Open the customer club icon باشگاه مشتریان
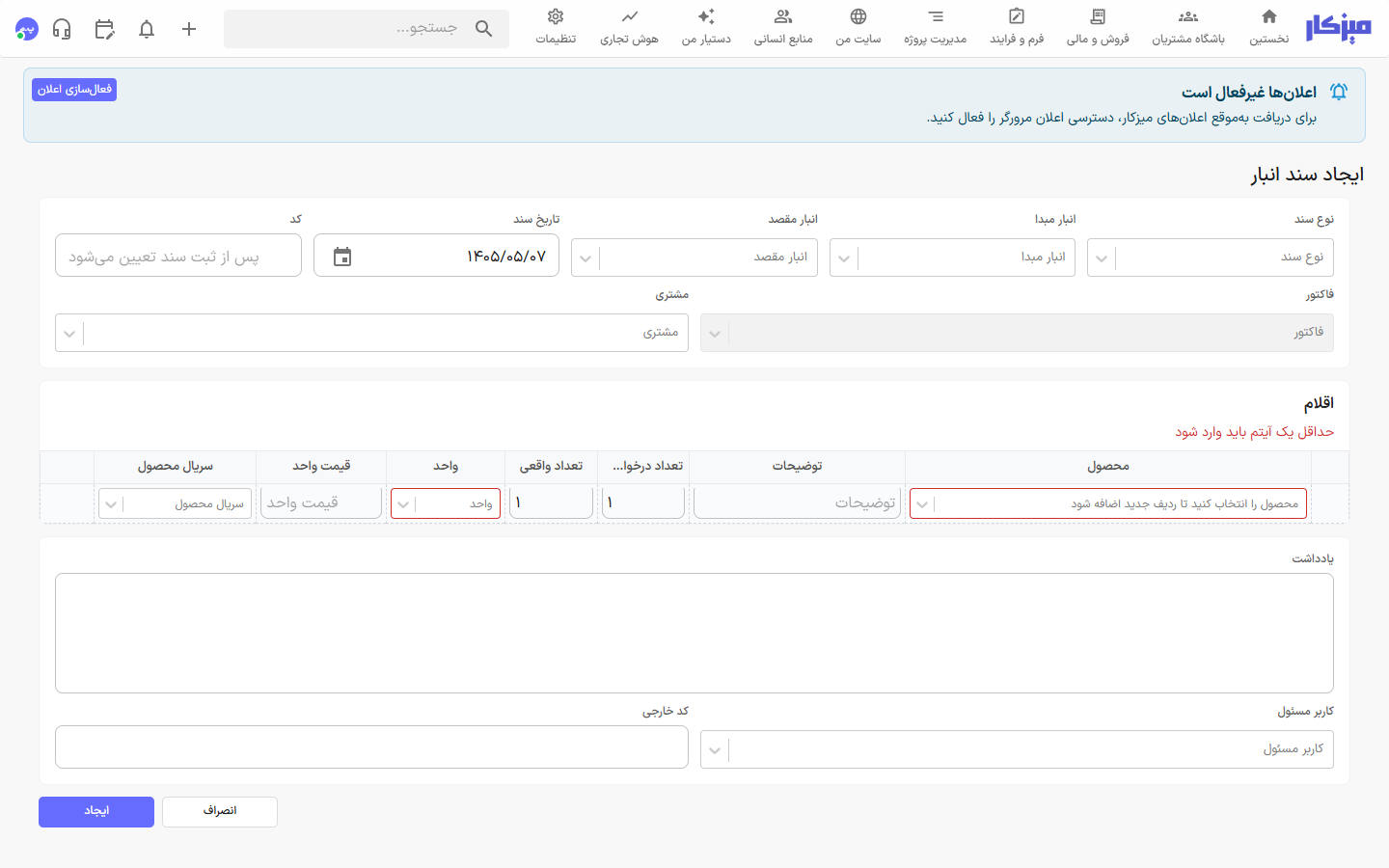 coord(1188,16)
